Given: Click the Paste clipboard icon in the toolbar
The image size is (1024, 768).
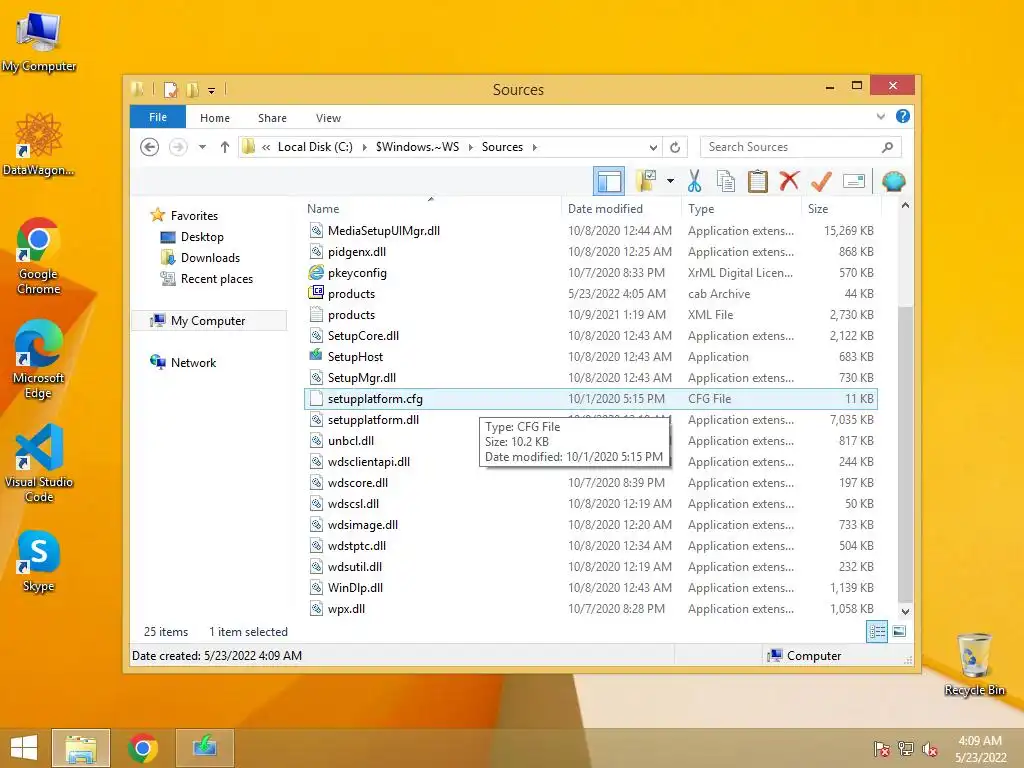Looking at the screenshot, I should (x=758, y=181).
